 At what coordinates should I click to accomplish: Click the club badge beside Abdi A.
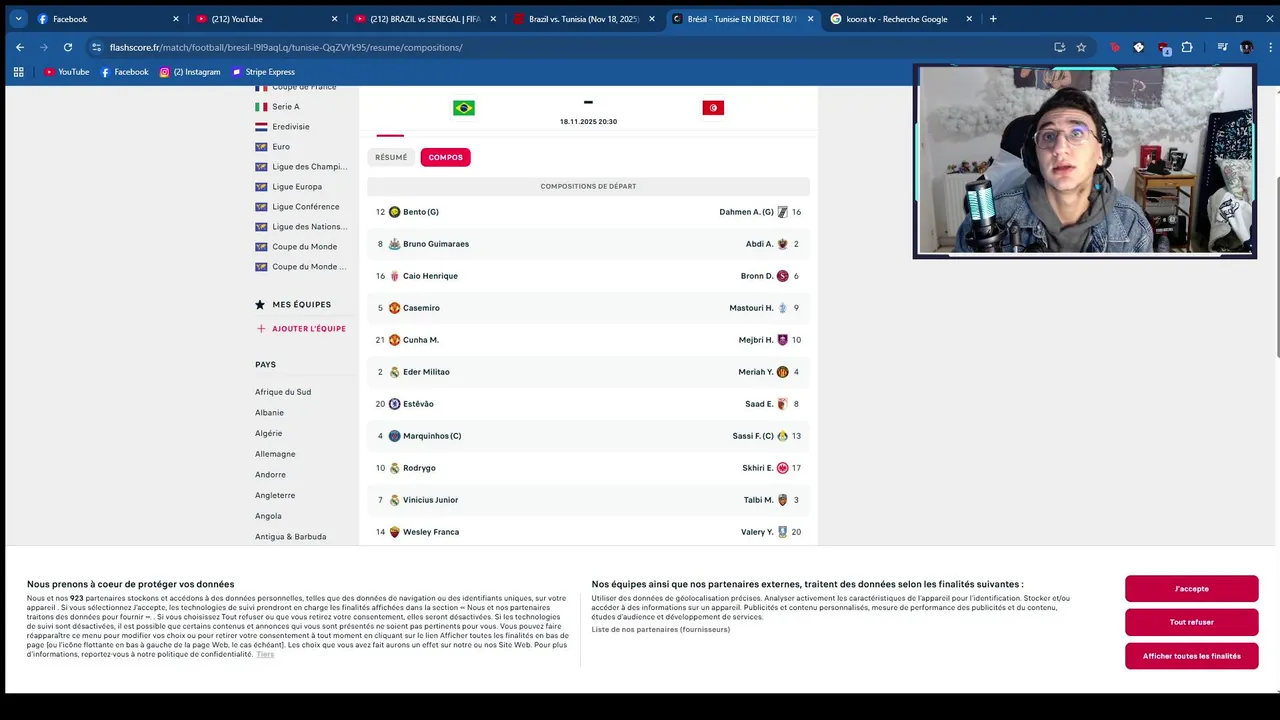pyautogui.click(x=783, y=244)
